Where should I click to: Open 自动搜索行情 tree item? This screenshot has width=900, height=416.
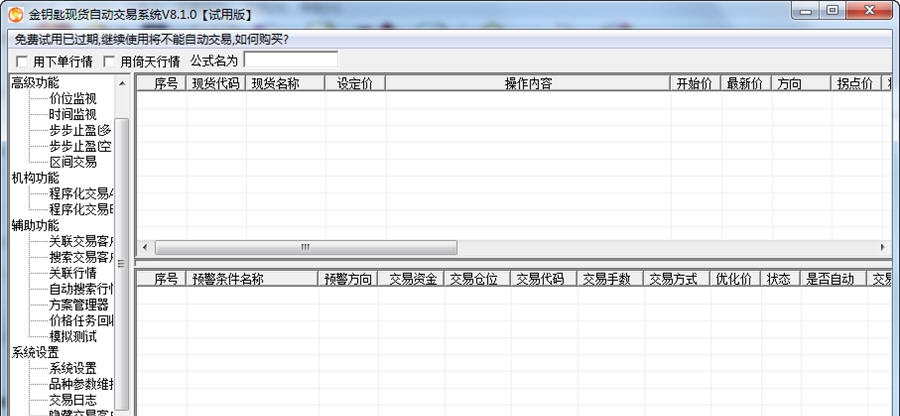(x=82, y=289)
